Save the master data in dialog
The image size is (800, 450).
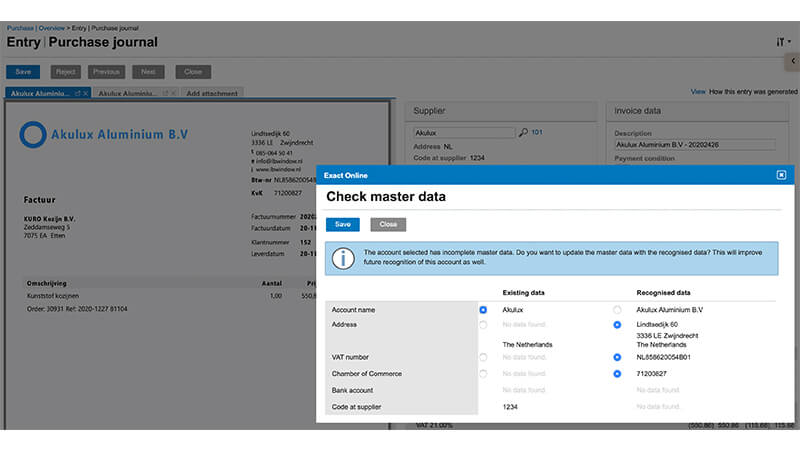342,224
